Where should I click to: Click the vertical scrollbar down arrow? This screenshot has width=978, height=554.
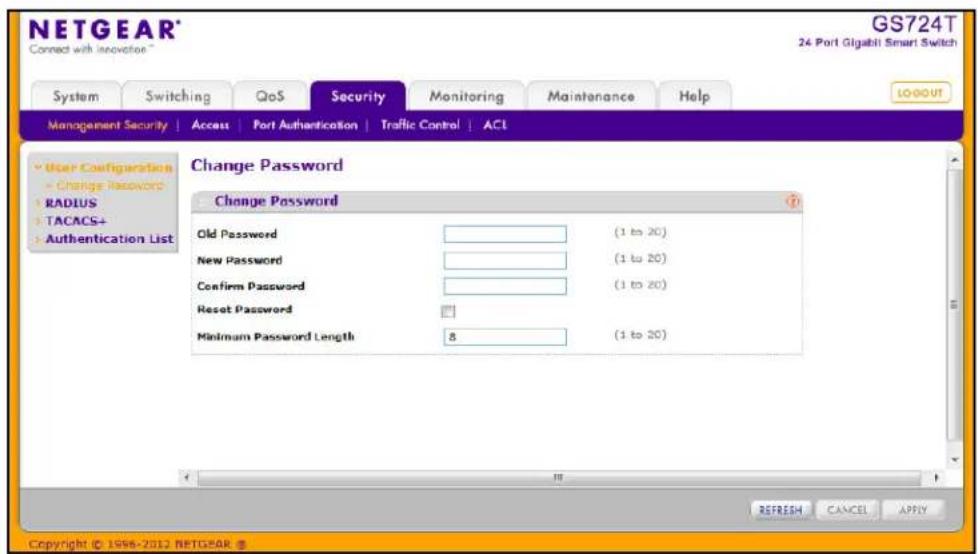coord(954,460)
